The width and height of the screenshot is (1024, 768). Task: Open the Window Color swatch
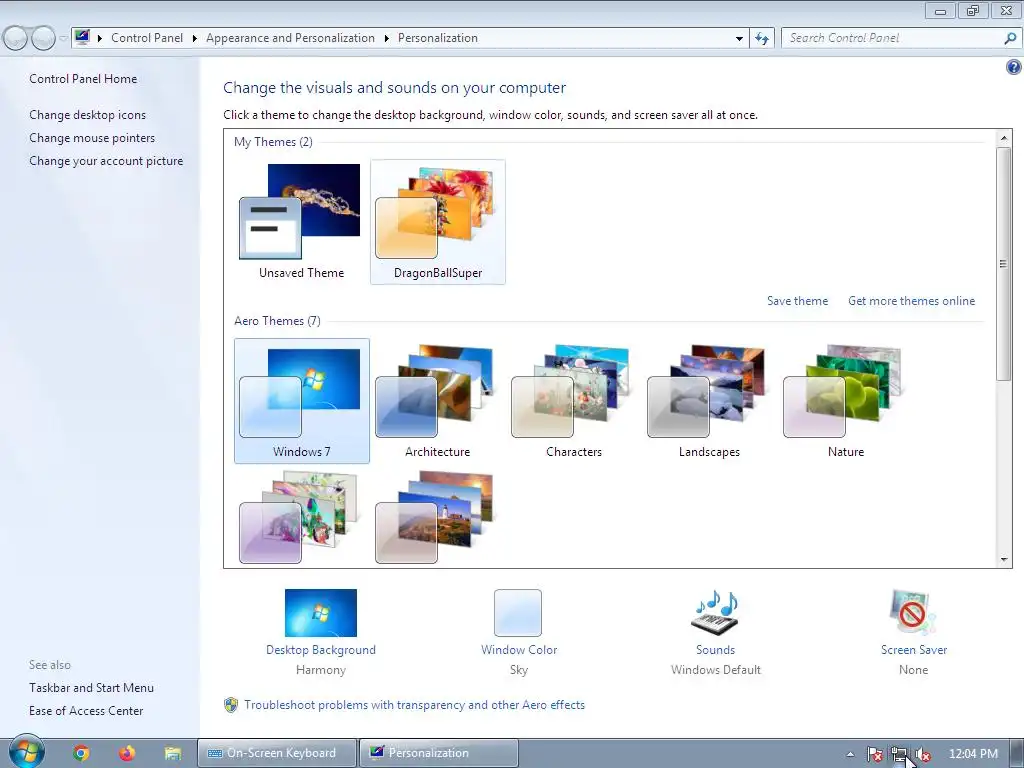coord(518,613)
